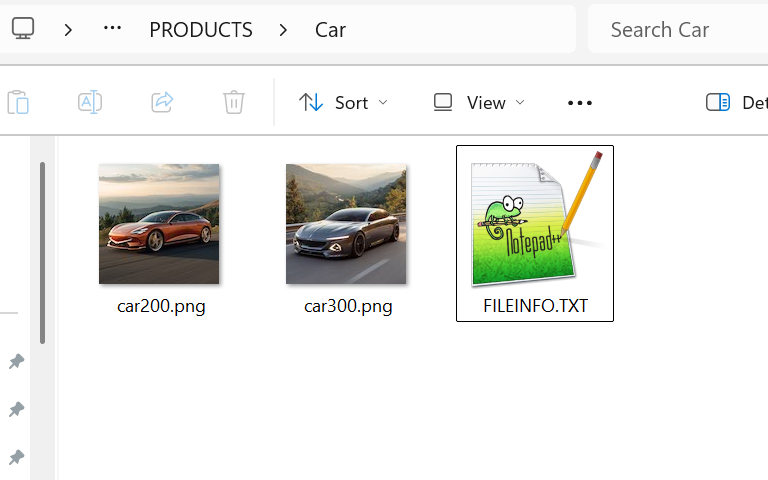Select the Car breadcrumb segment

[x=330, y=30]
